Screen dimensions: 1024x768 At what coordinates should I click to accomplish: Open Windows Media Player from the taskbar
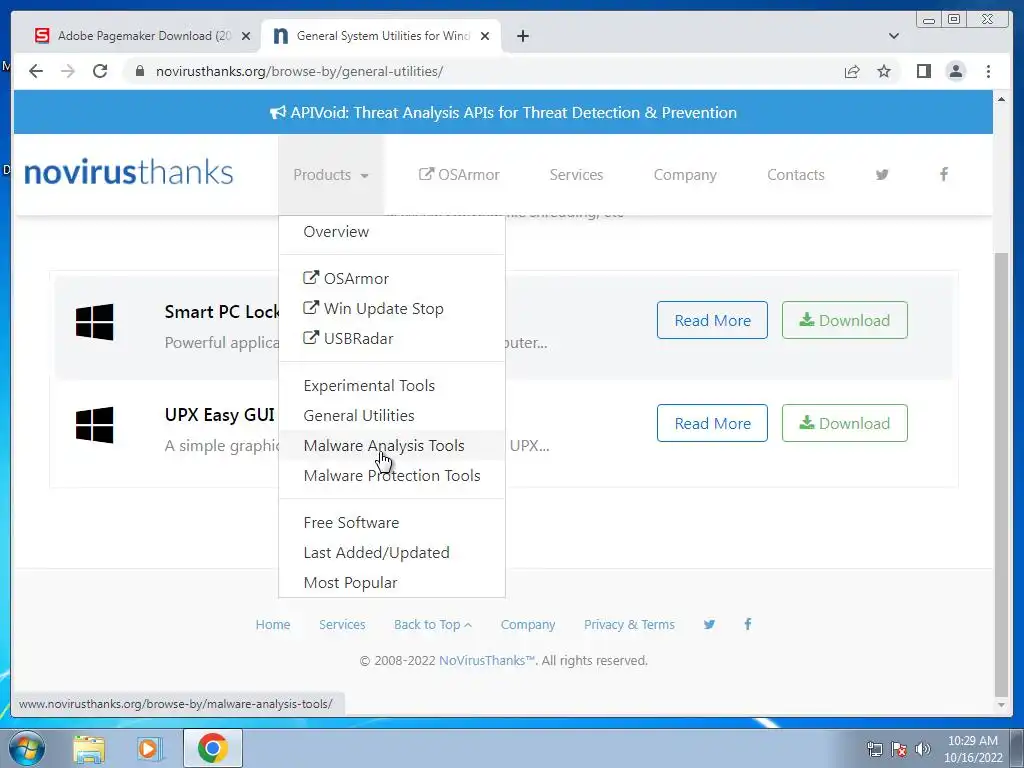(148, 748)
